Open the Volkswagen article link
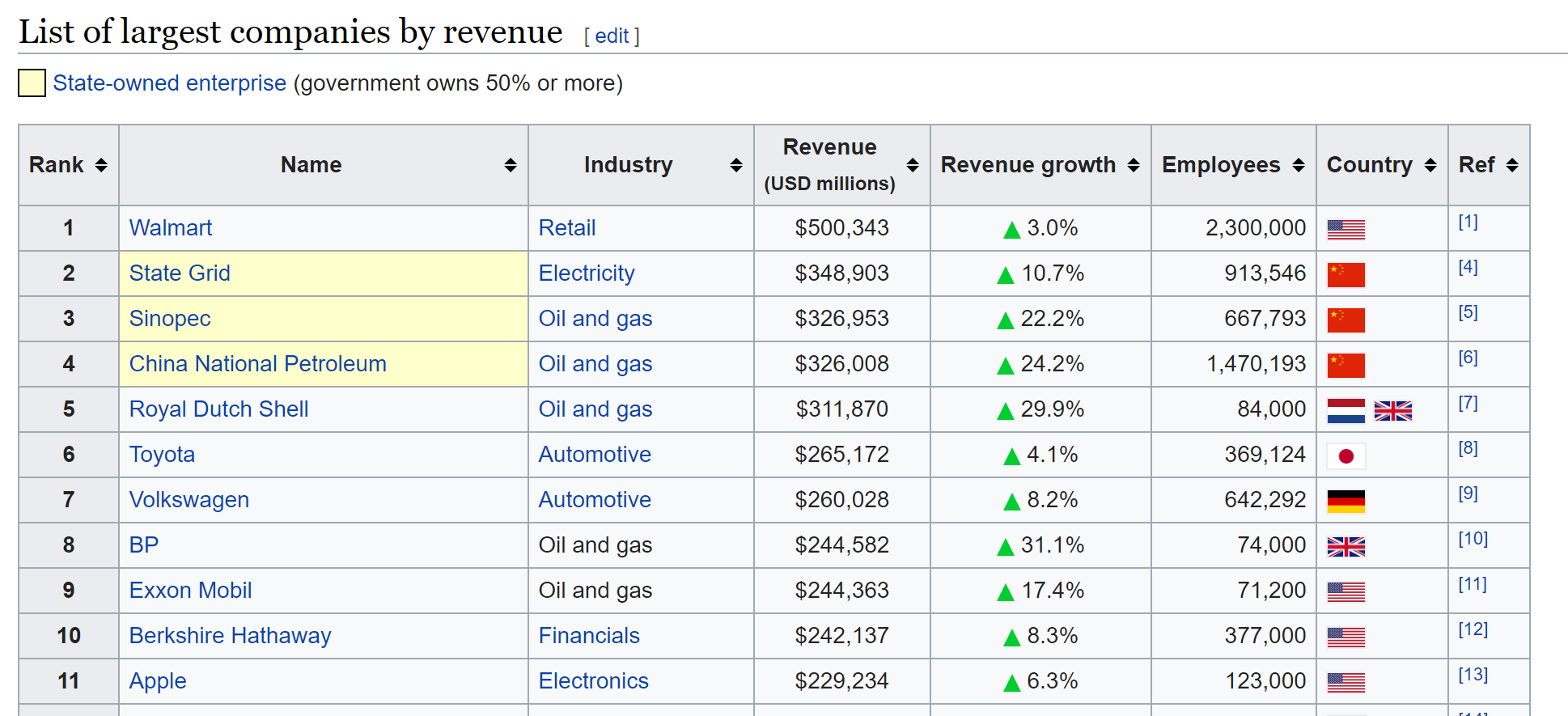This screenshot has width=1568, height=716. [189, 500]
